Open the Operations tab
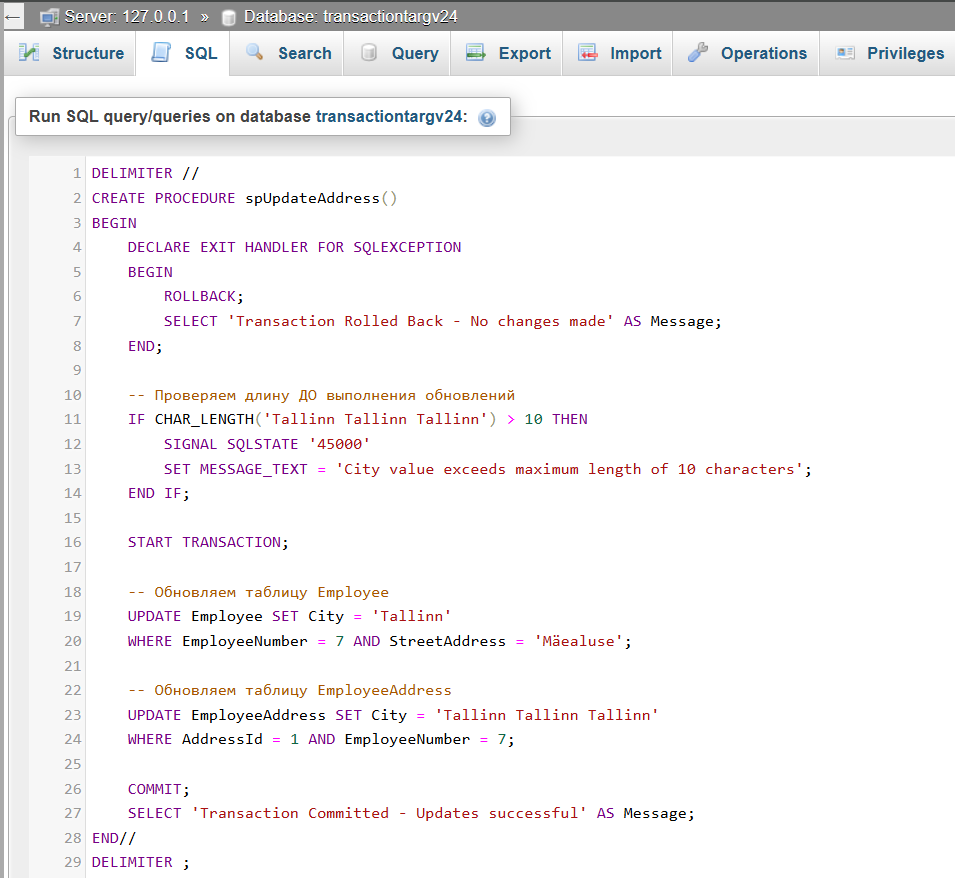 [x=746, y=54]
